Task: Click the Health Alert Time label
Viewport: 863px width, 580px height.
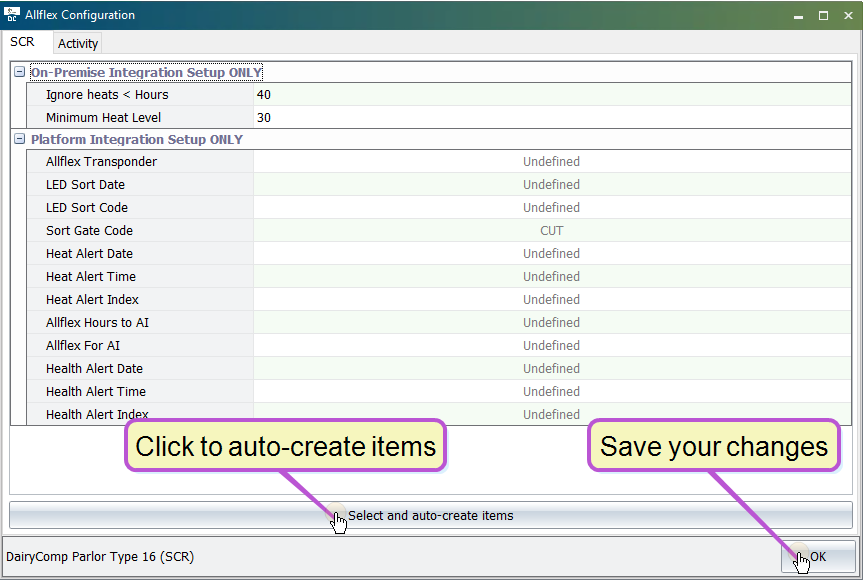Action: (x=96, y=392)
